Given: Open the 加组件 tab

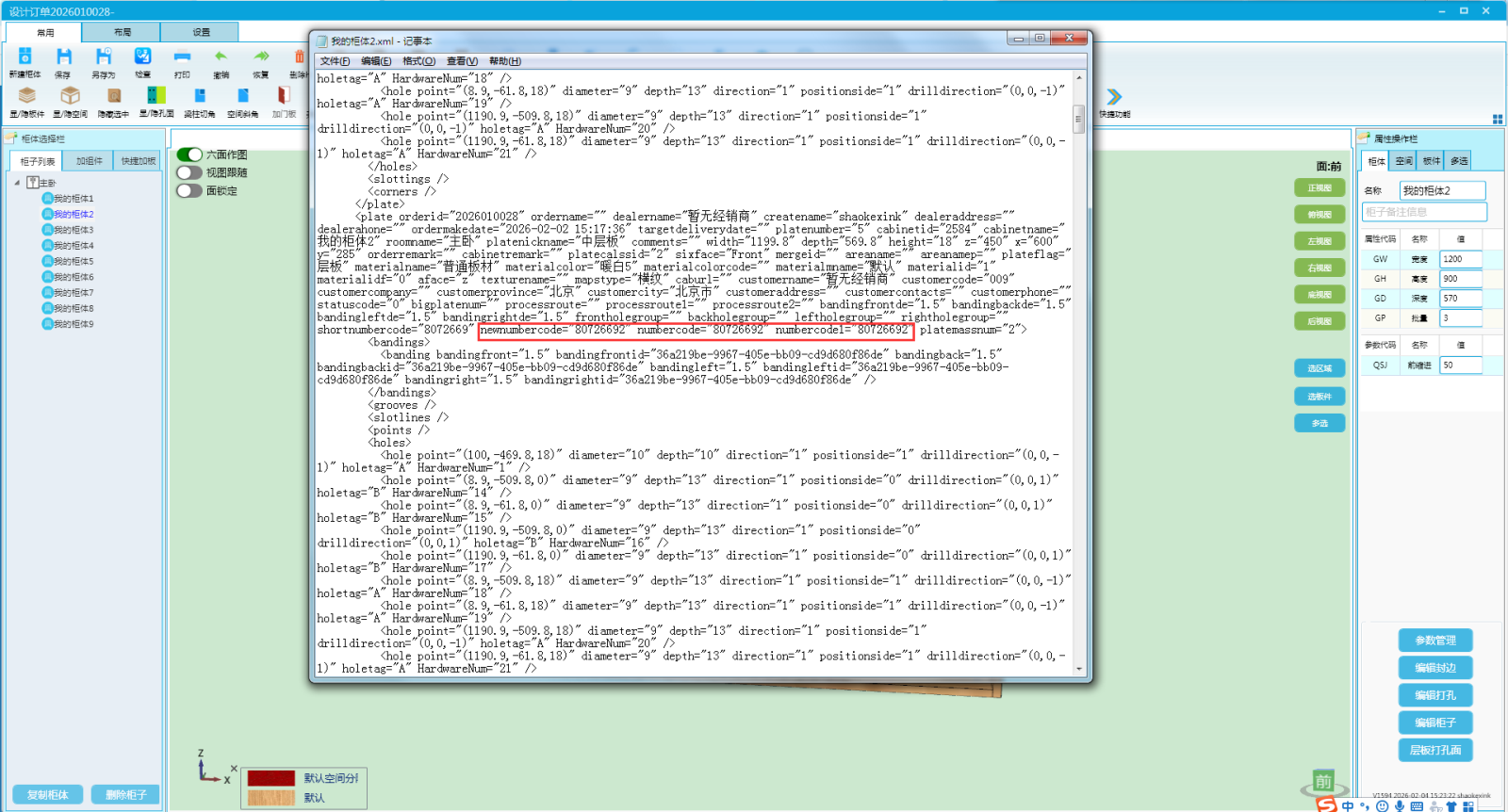Looking at the screenshot, I should coord(90,161).
